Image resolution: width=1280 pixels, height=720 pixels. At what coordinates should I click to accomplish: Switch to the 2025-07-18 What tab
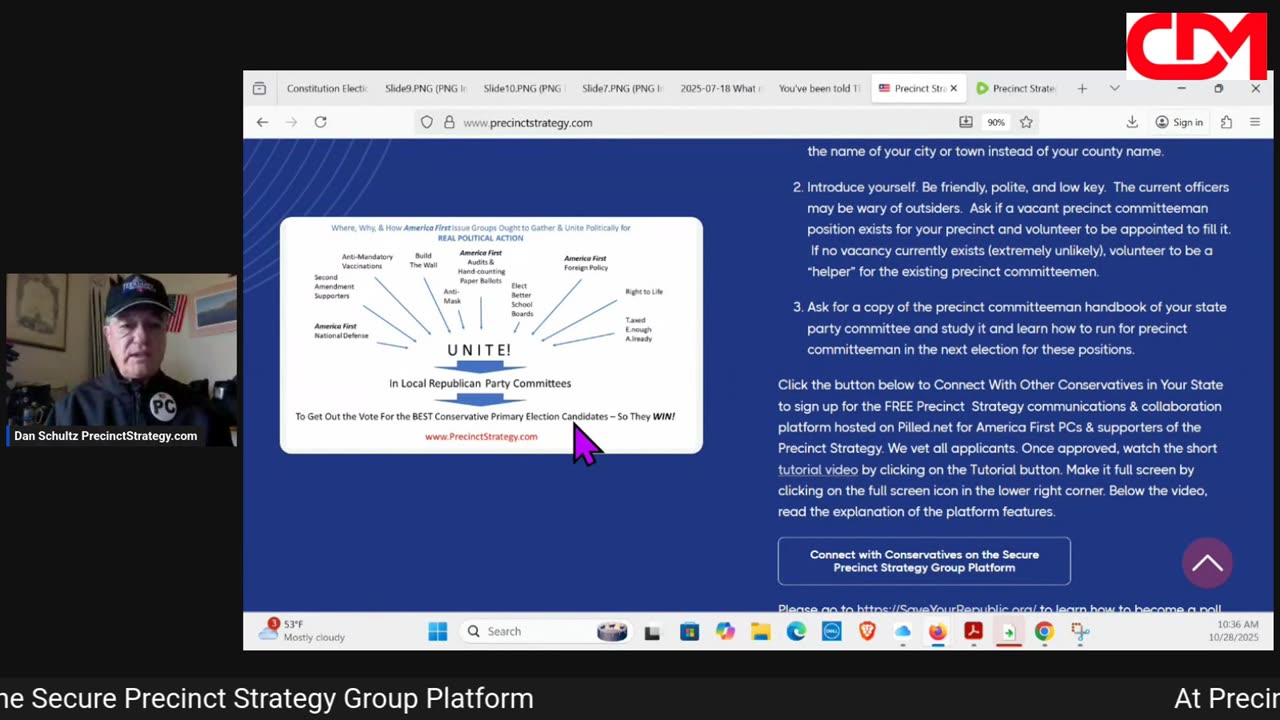click(719, 88)
